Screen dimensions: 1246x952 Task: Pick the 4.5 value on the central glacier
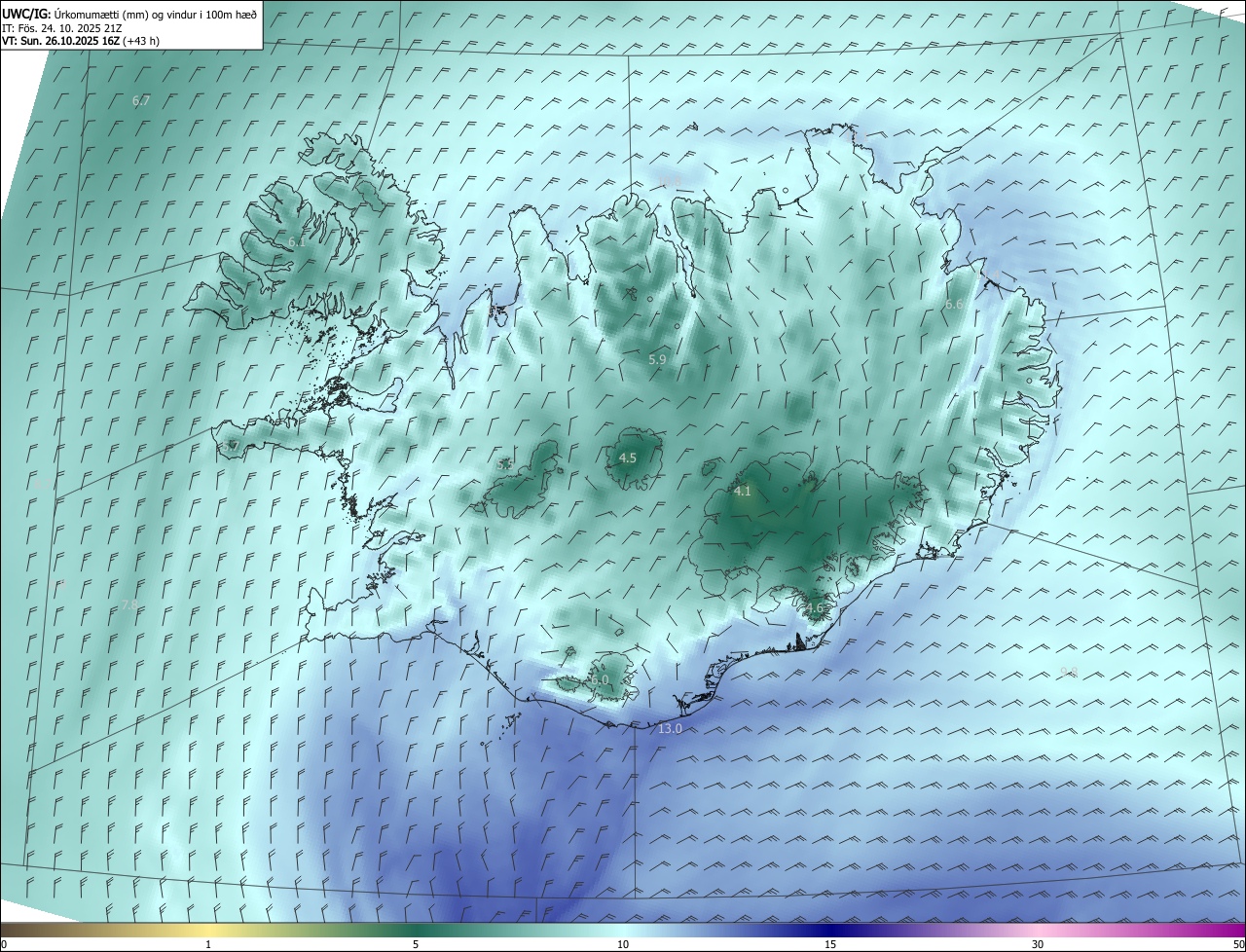[x=628, y=458]
